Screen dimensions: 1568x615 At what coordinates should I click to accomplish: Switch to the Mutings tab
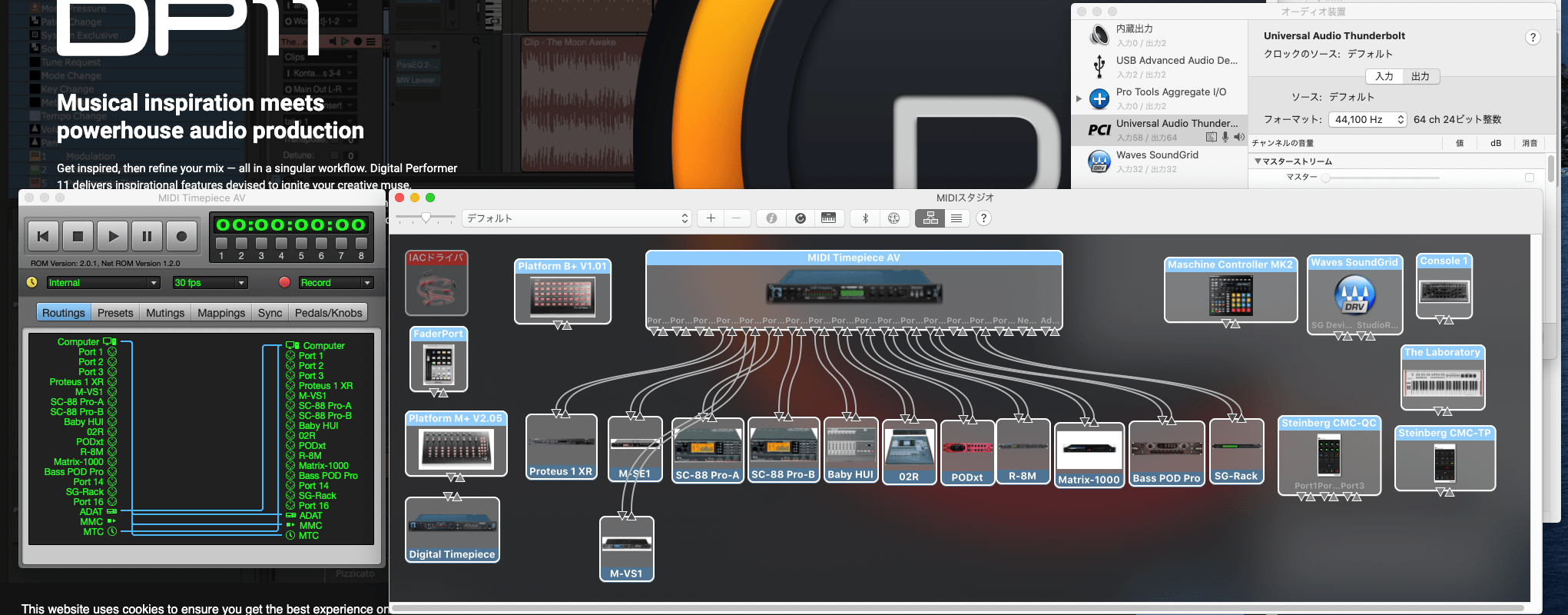pos(165,313)
